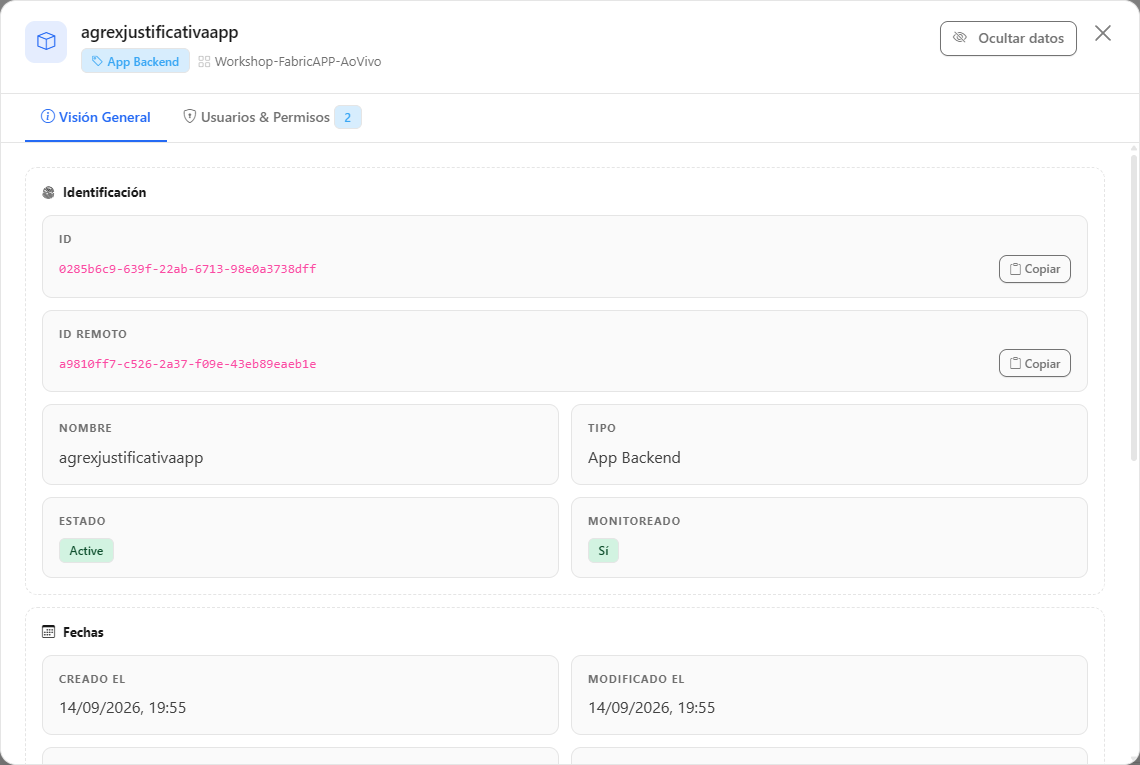Click the Sí badge under Monitoreado
1140x765 pixels.
[603, 550]
